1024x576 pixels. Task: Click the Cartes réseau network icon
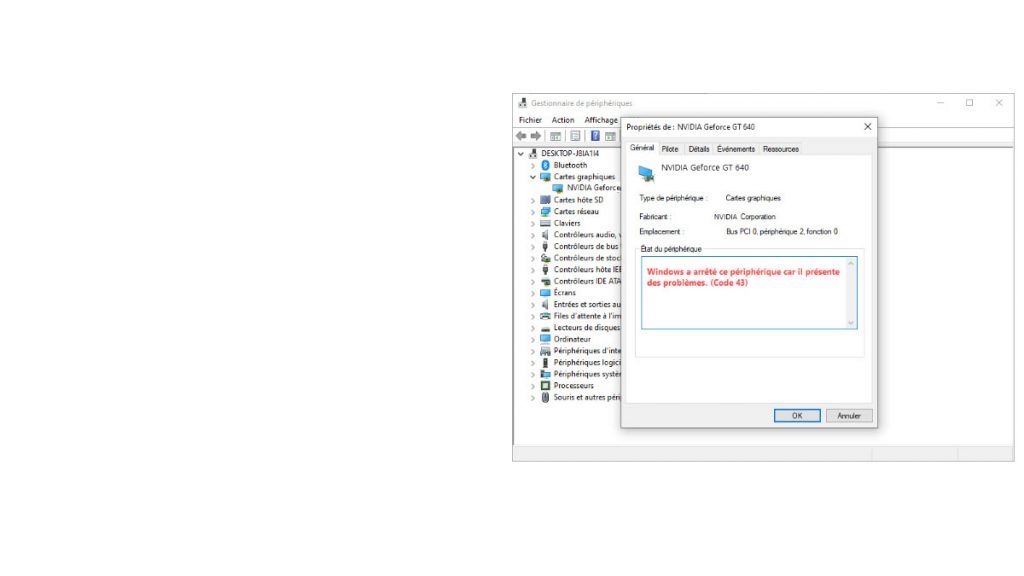tap(546, 211)
